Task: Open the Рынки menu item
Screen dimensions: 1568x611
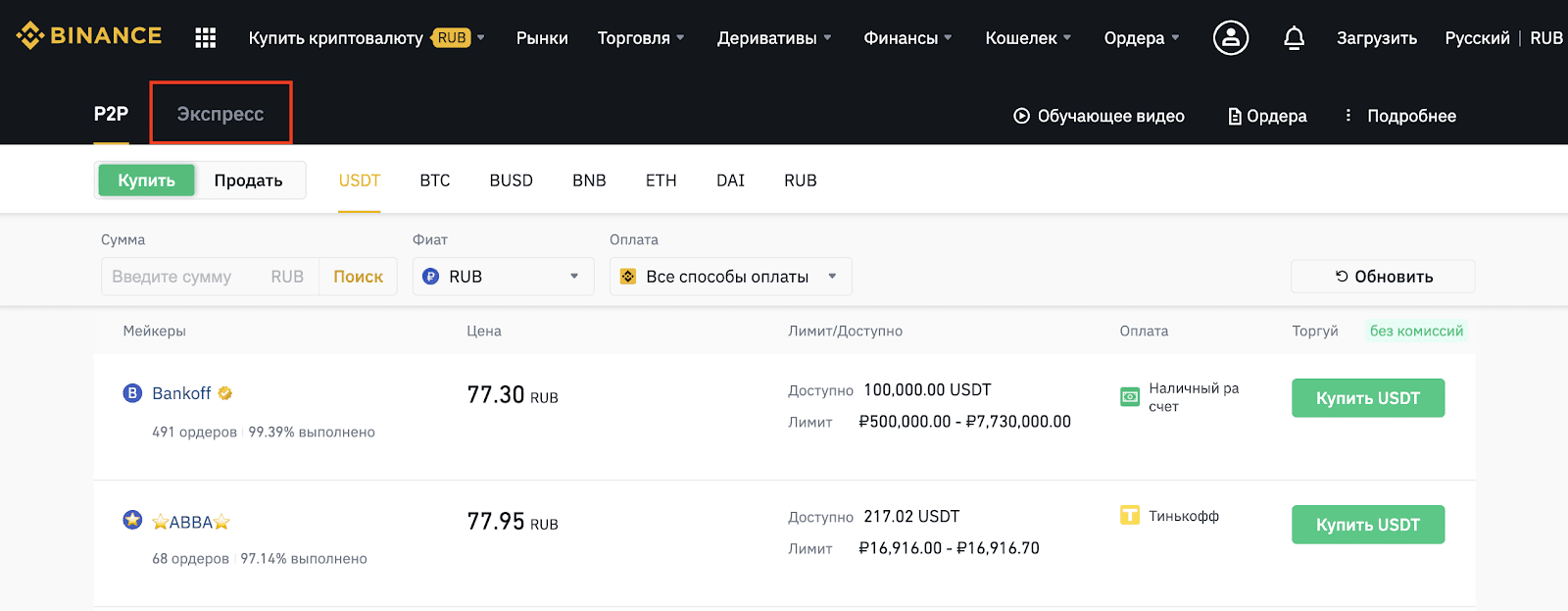Action: coord(542,38)
